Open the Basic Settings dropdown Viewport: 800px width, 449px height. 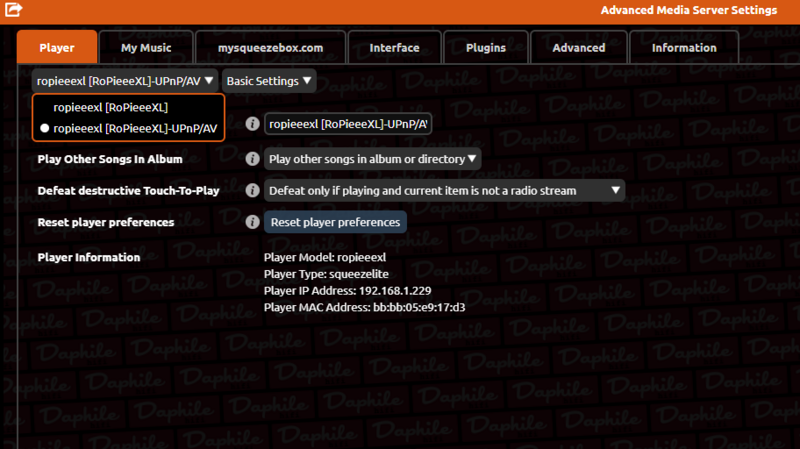(269, 81)
